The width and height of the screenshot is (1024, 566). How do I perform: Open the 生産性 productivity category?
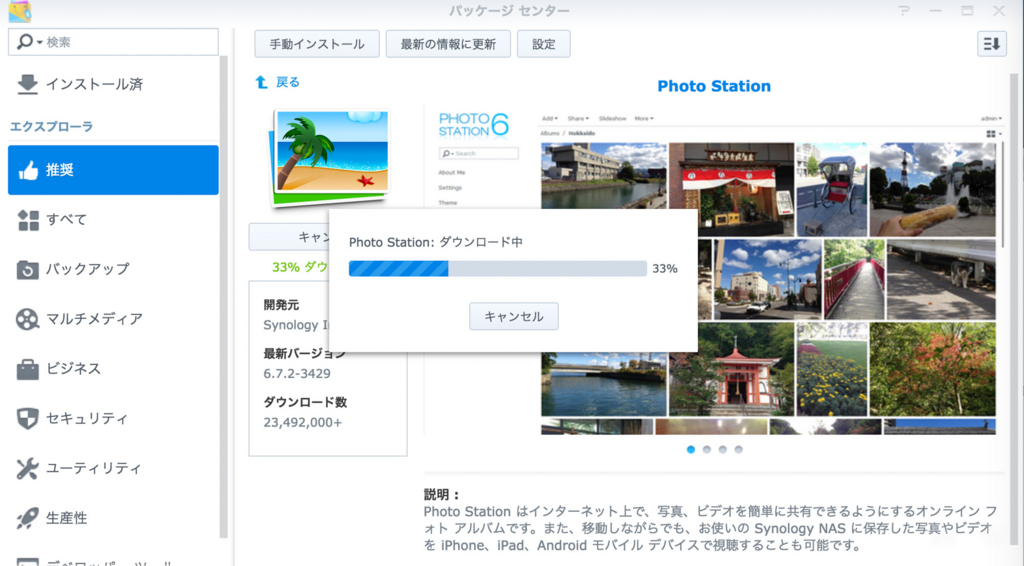coord(114,518)
